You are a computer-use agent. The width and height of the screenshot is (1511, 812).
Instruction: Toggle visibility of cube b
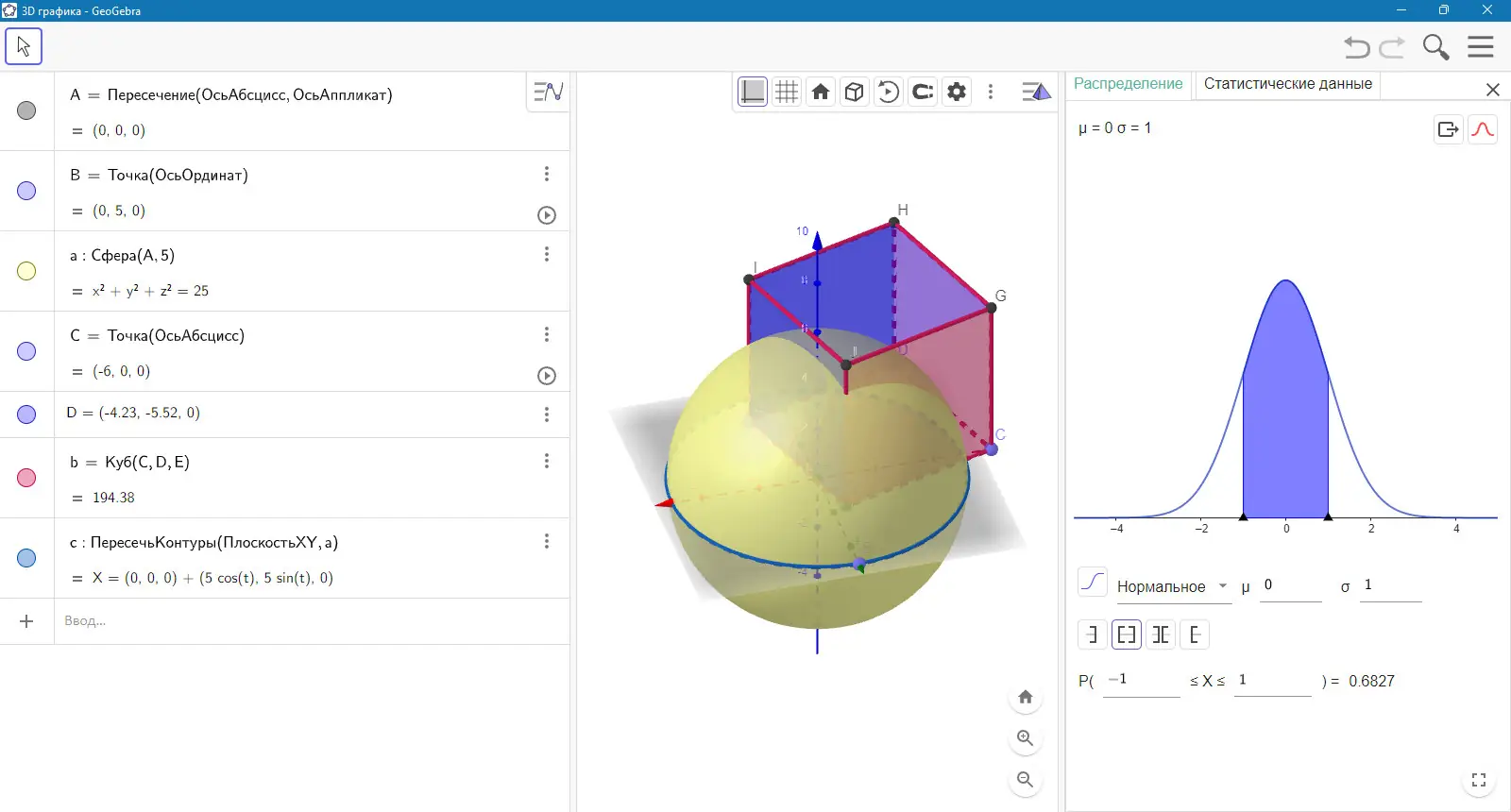26,478
